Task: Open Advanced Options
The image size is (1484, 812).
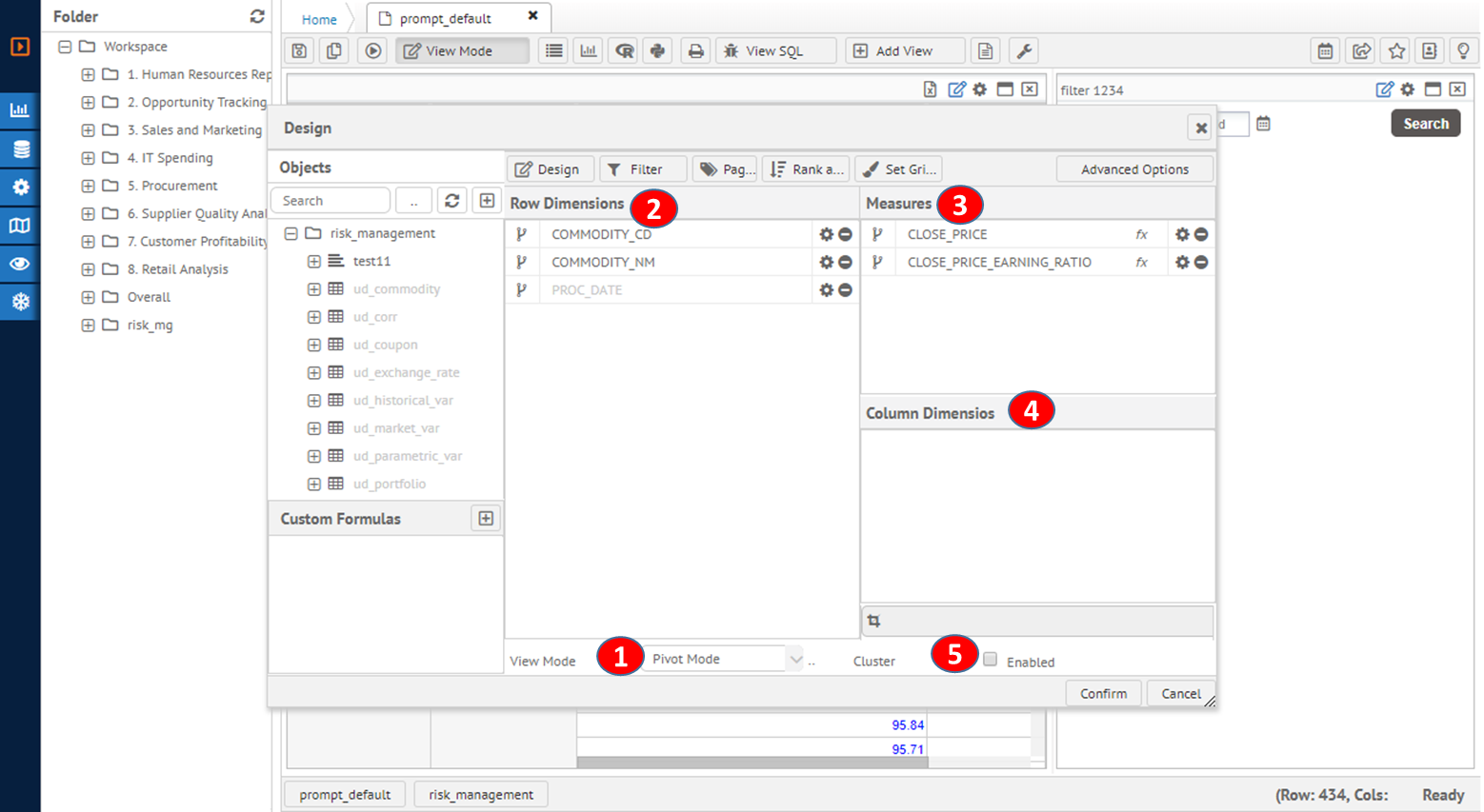Action: tap(1134, 169)
